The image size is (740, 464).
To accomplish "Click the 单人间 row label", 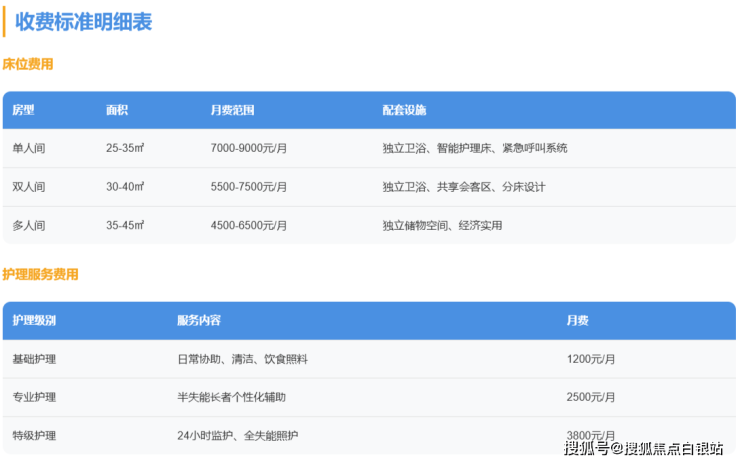I will pyautogui.click(x=28, y=148).
